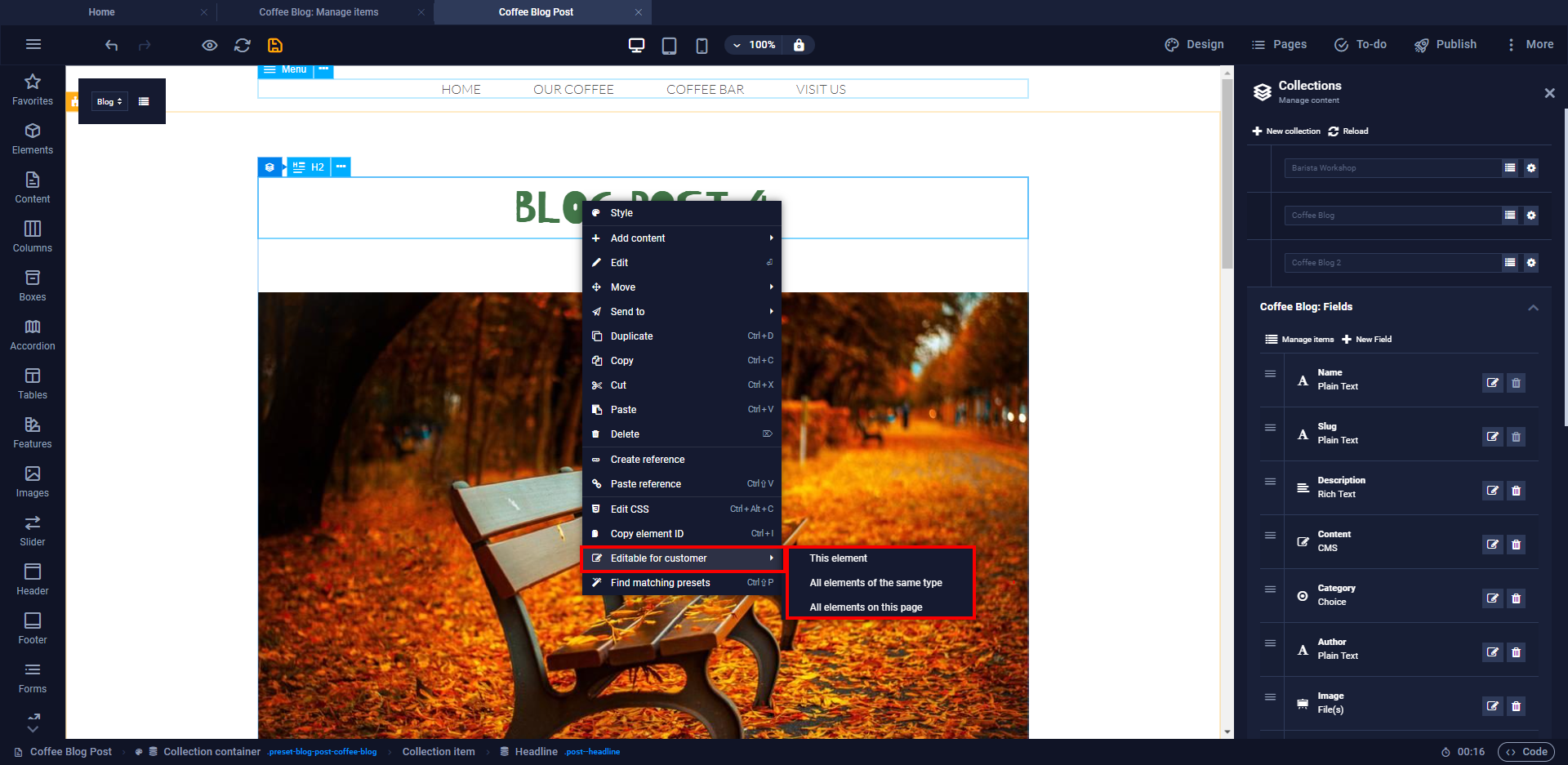Click the Save icon in top toolbar
This screenshot has width=1568, height=765.
(x=275, y=45)
